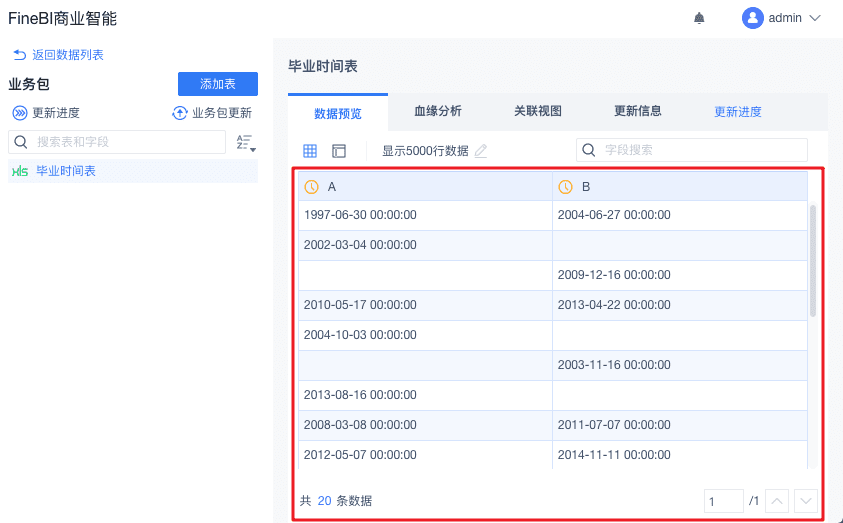Click the table's vertical scrollbar

pyautogui.click(x=813, y=261)
